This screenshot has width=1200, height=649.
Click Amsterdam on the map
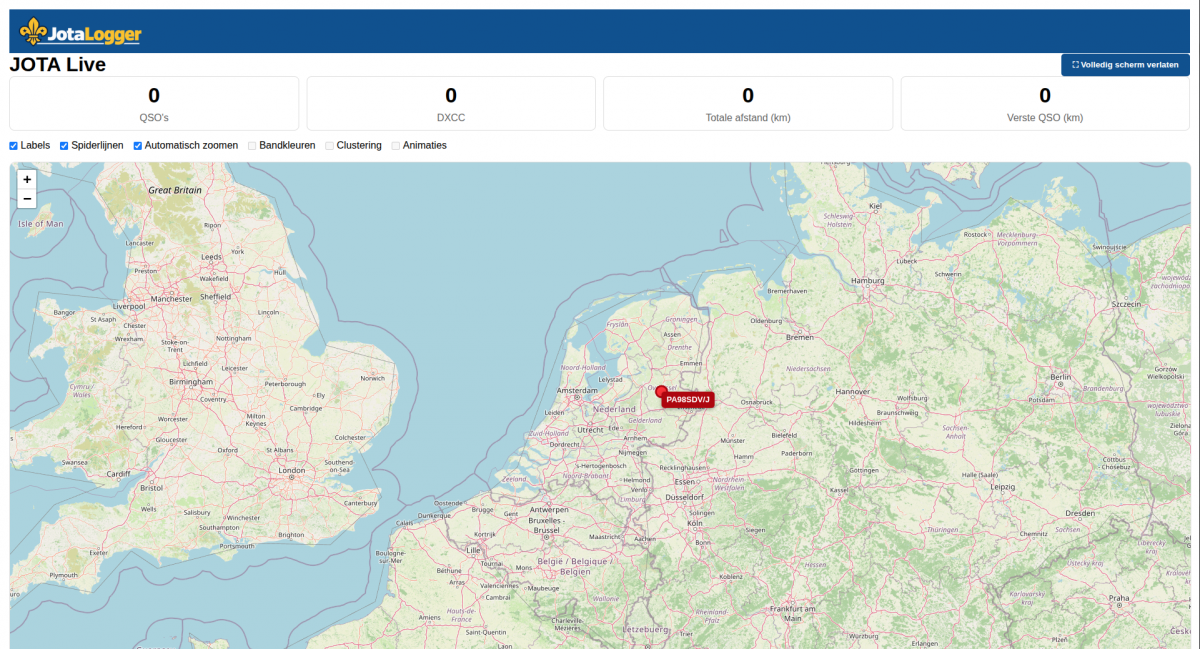click(x=577, y=390)
